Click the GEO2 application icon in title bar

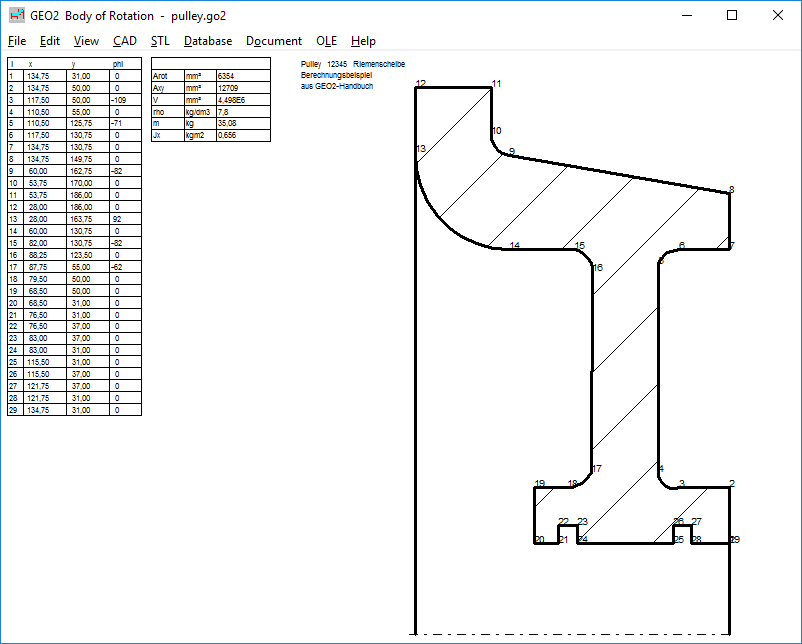click(x=17, y=15)
